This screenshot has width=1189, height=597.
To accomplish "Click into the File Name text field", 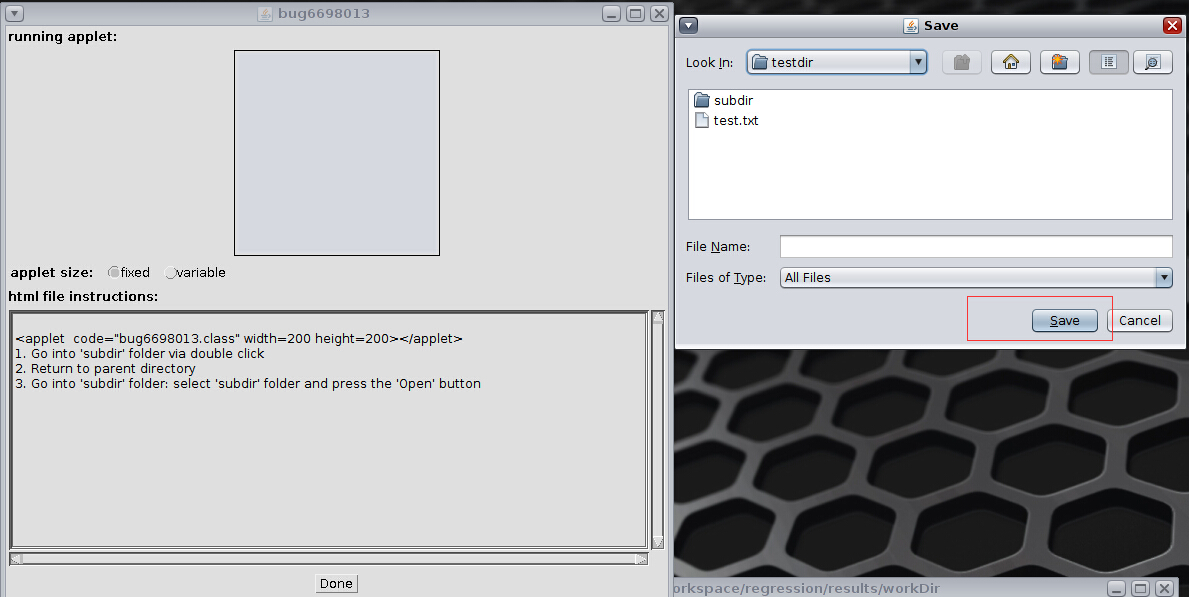I will pyautogui.click(x=975, y=247).
